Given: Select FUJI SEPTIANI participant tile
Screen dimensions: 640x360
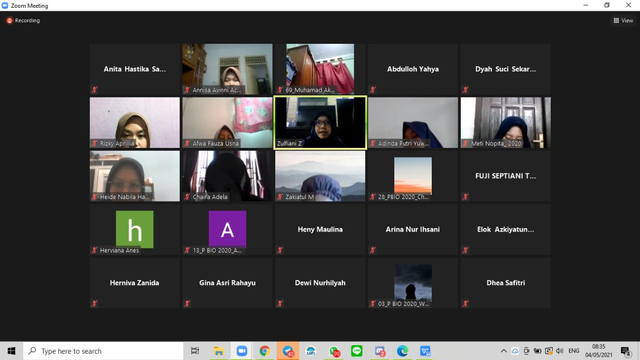Looking at the screenshot, I should 506,176.
